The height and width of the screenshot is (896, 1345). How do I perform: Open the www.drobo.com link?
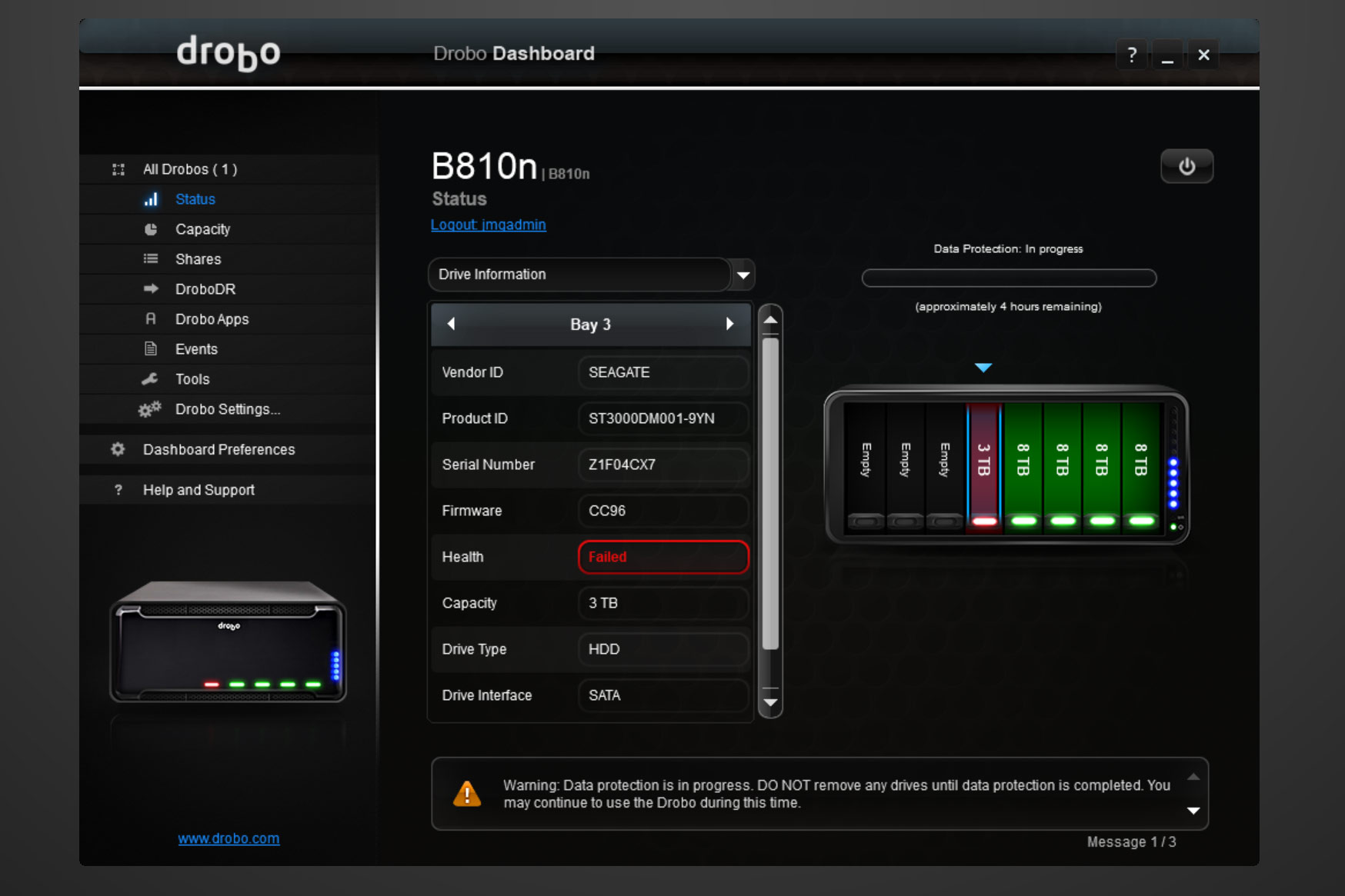pyautogui.click(x=229, y=838)
